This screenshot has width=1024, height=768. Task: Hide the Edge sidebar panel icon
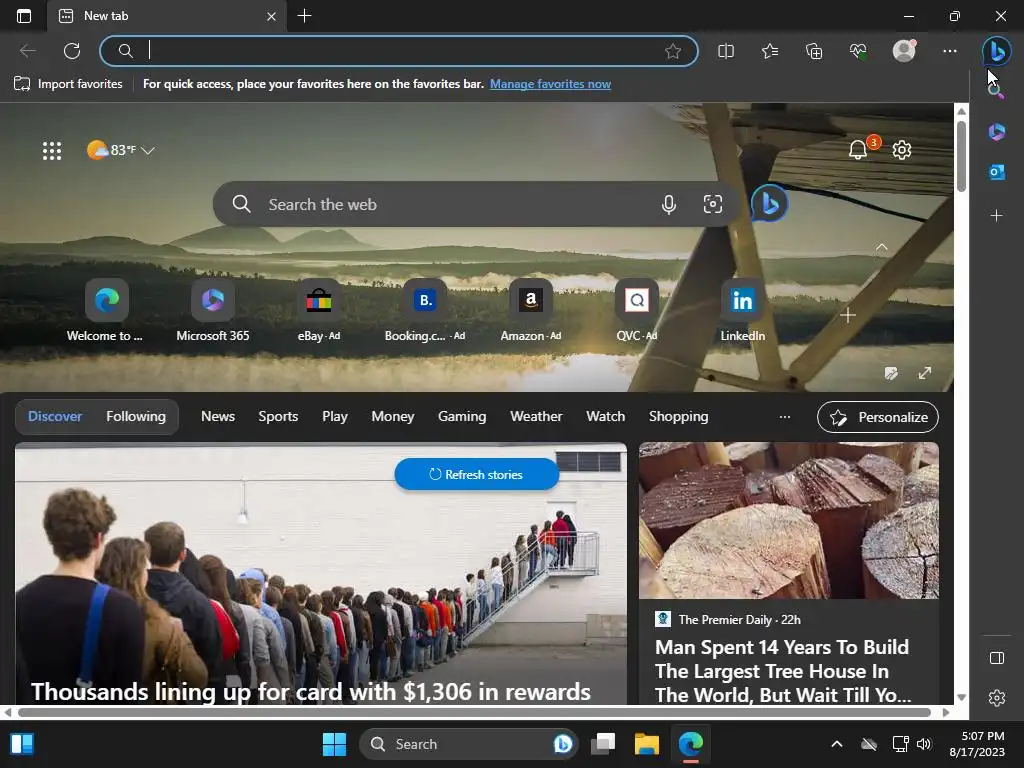click(x=997, y=658)
